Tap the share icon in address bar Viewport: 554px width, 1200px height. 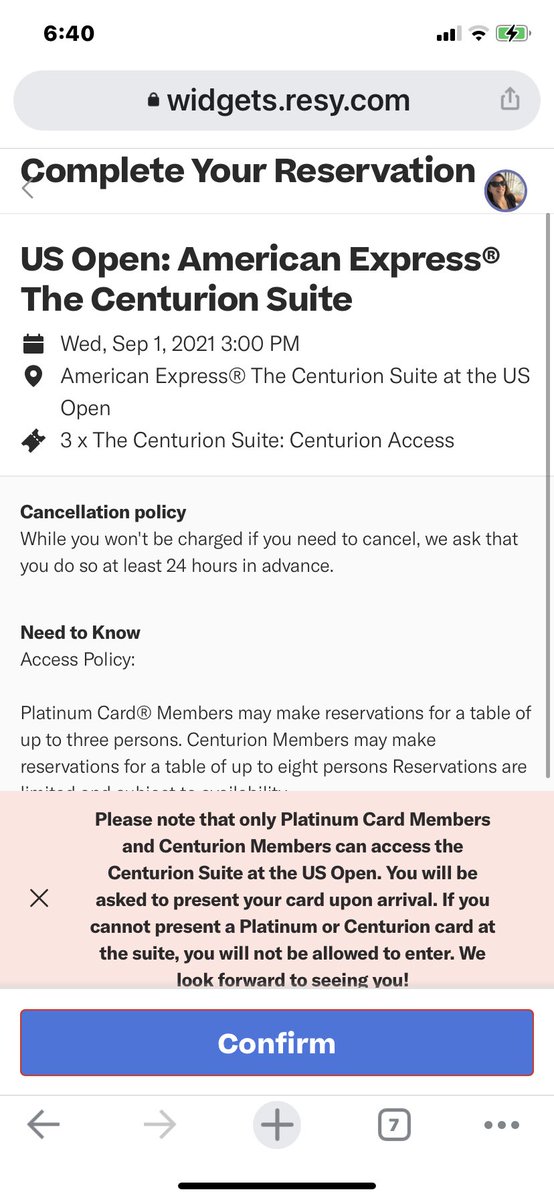coord(510,99)
